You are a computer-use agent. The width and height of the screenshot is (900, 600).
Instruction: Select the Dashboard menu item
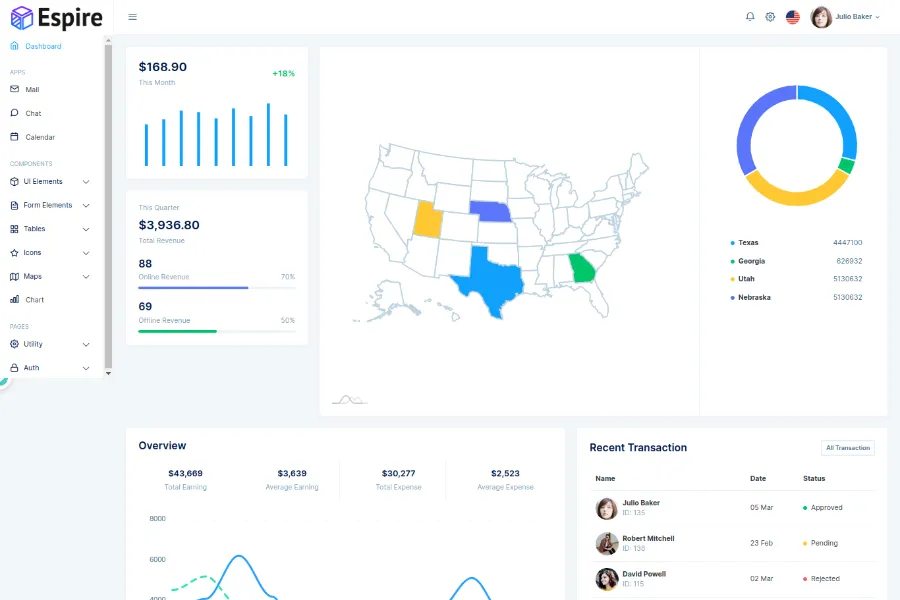coord(43,47)
